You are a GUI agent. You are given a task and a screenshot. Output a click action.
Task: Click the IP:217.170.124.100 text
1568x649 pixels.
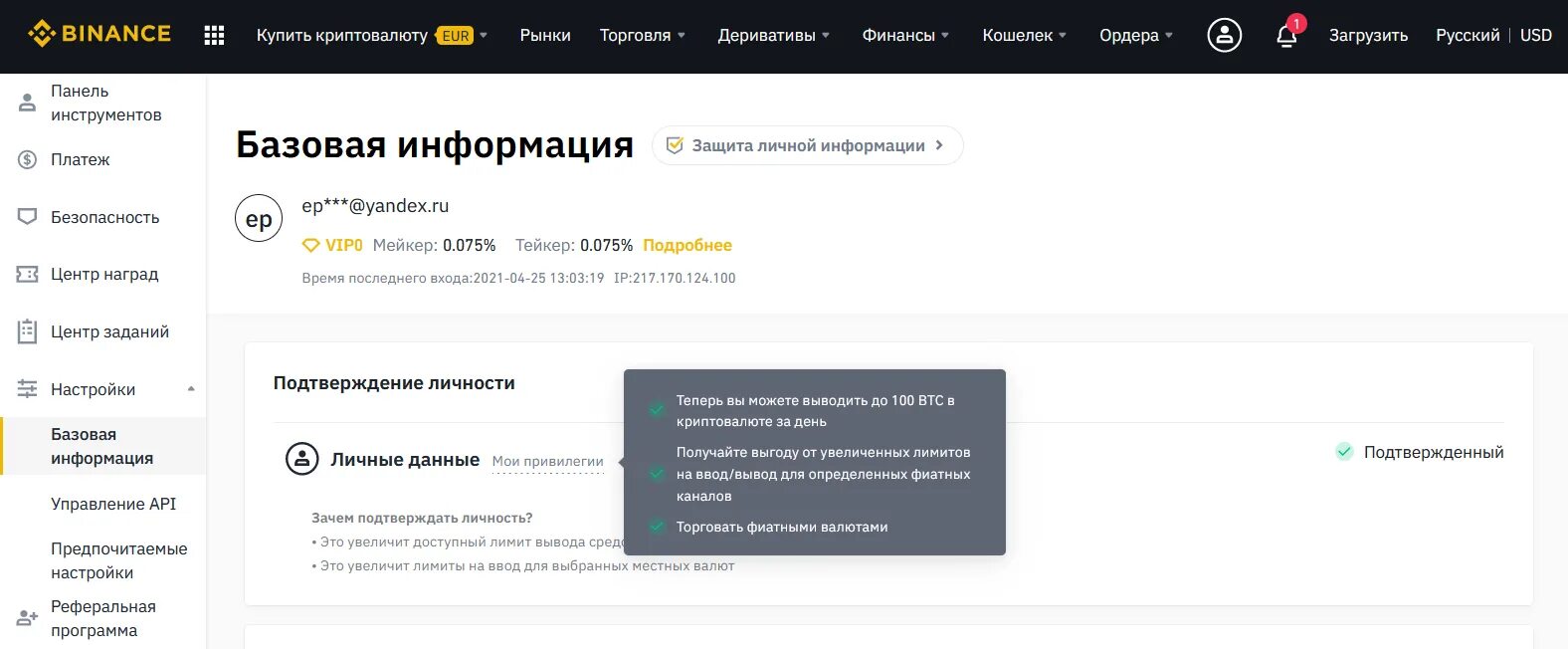(675, 278)
